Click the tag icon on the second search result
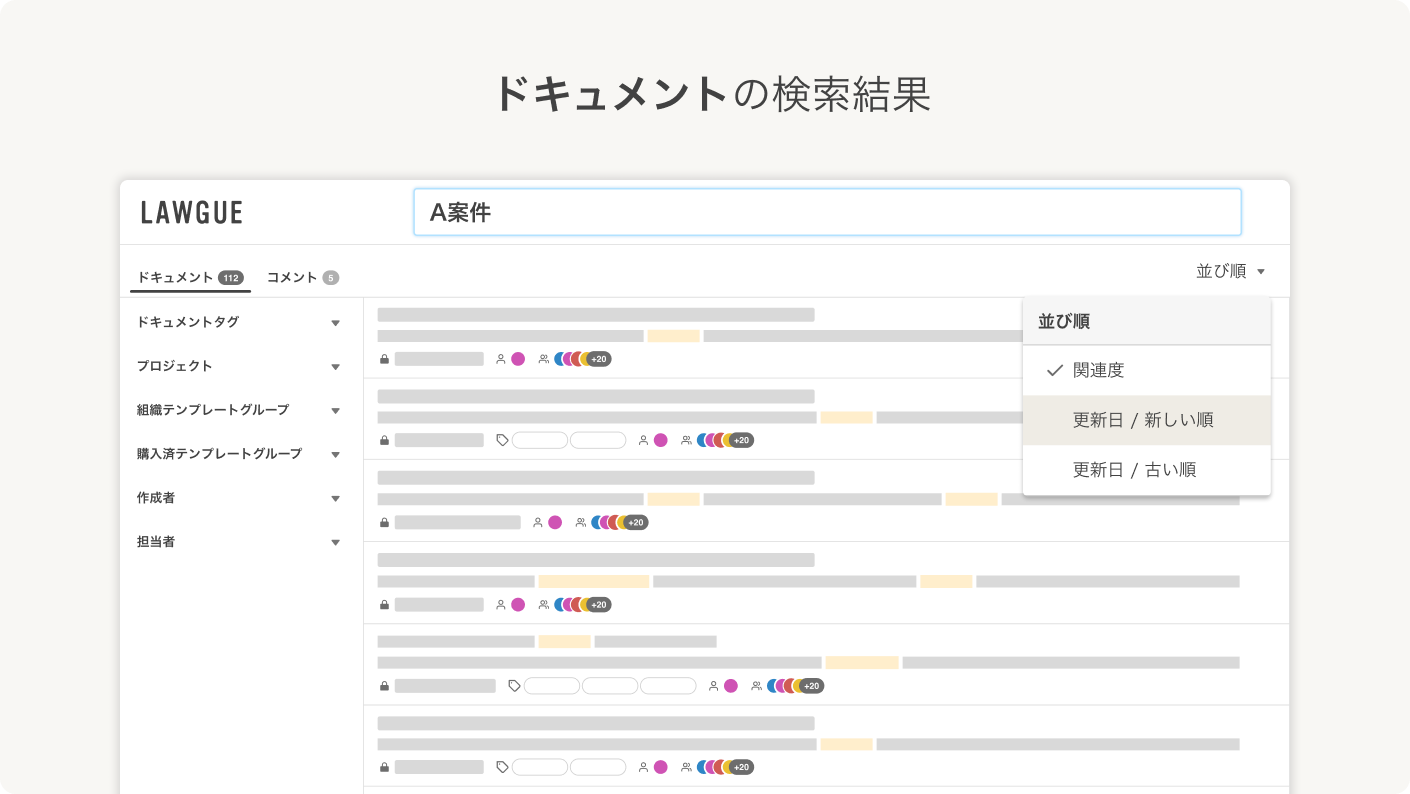This screenshot has height=794, width=1410. 503,440
